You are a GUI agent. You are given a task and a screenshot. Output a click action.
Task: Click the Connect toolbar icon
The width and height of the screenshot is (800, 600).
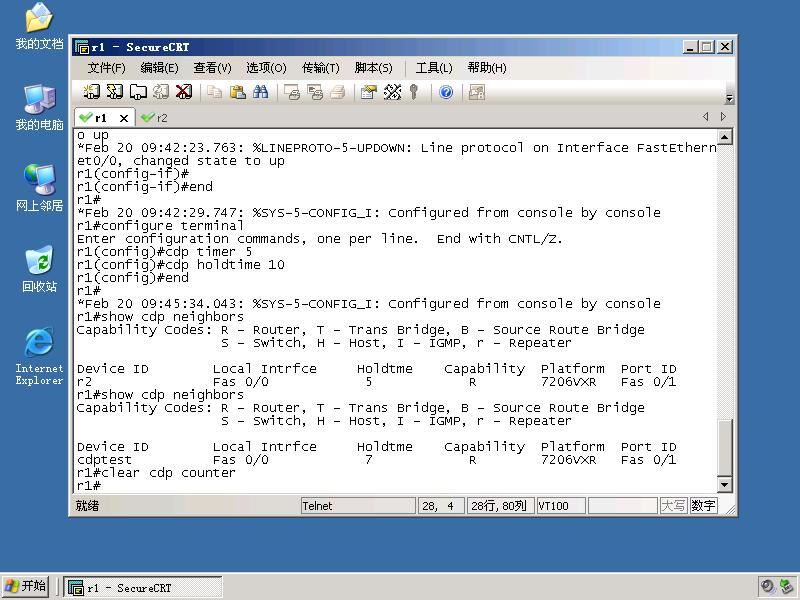click(x=92, y=92)
